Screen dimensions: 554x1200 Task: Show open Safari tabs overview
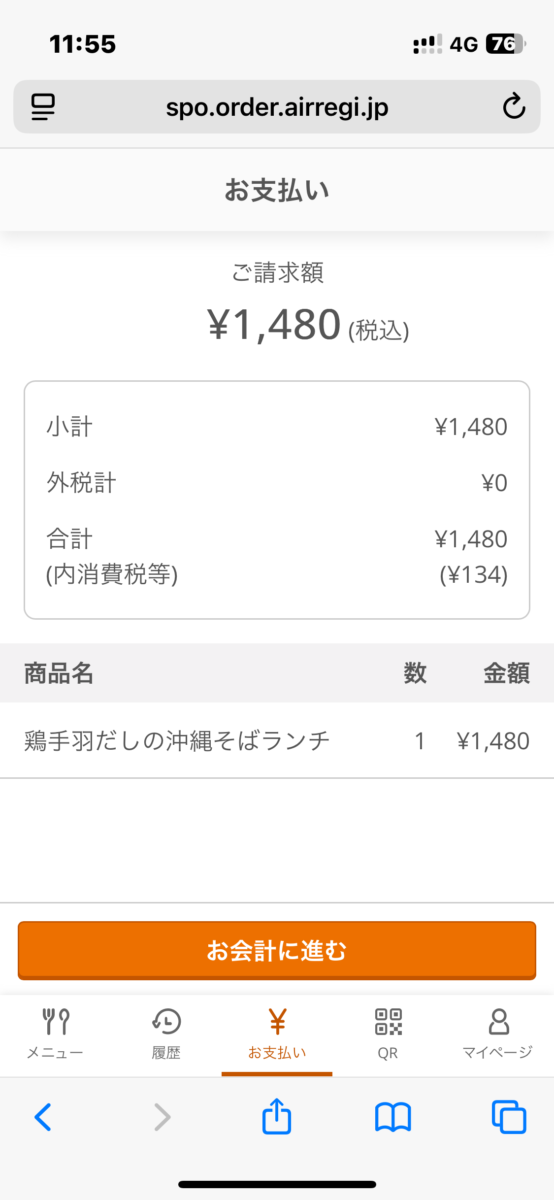coord(509,1116)
